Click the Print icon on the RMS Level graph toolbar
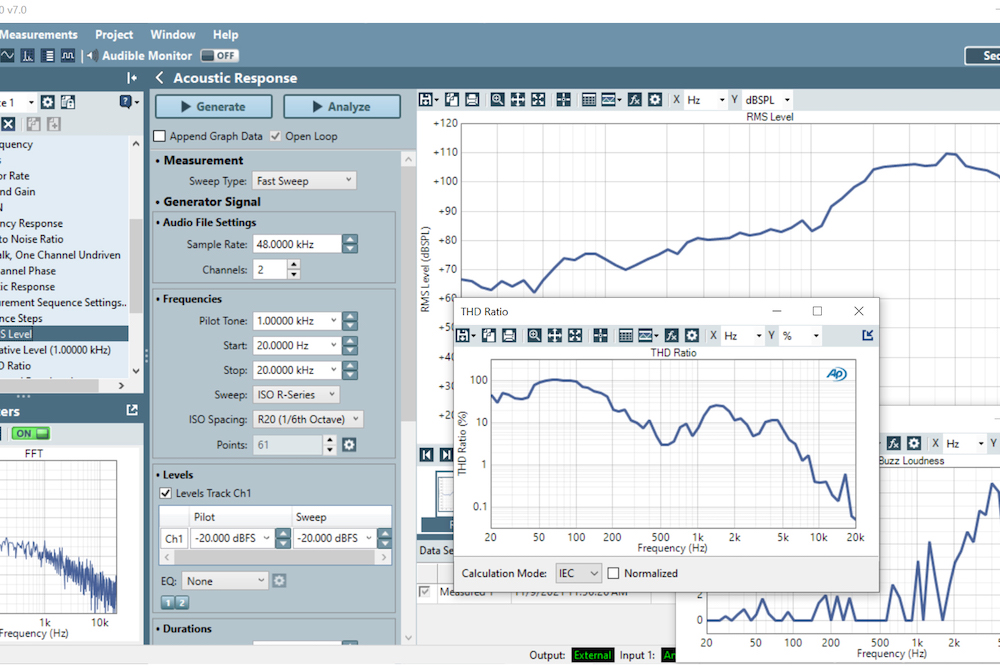 471,98
